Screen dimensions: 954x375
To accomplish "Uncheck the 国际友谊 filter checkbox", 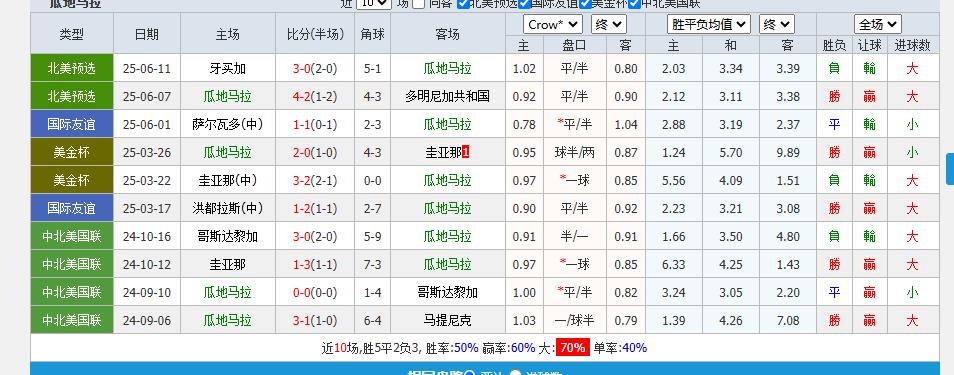I will point(524,3).
